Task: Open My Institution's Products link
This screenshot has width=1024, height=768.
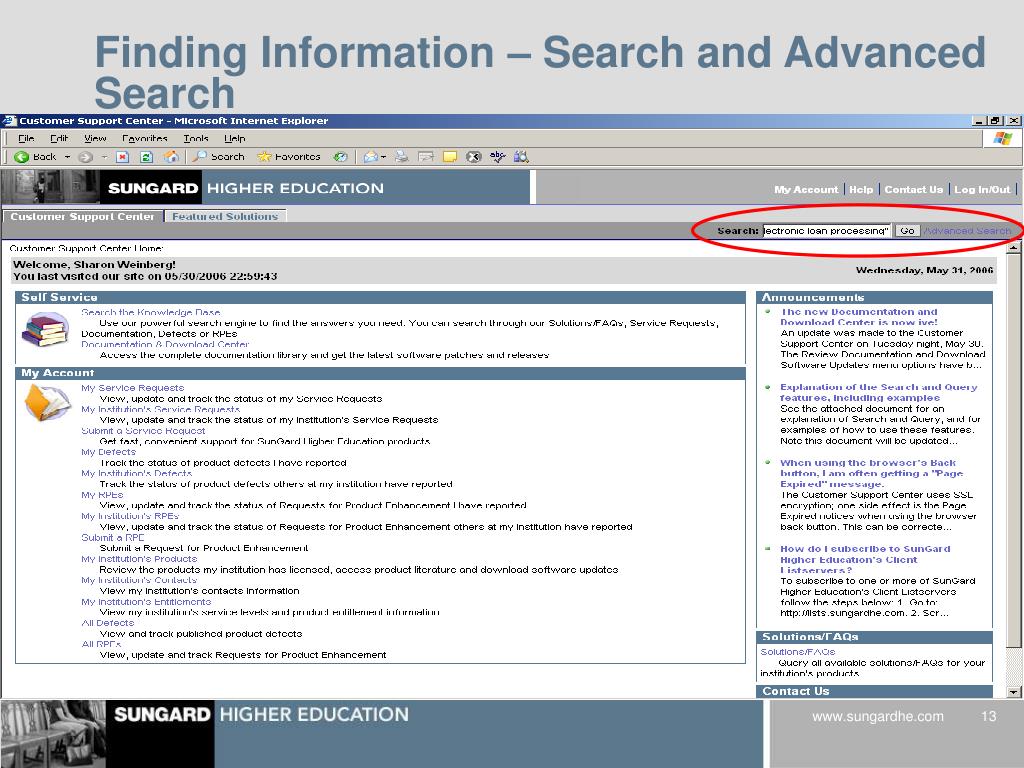Action: pos(139,559)
